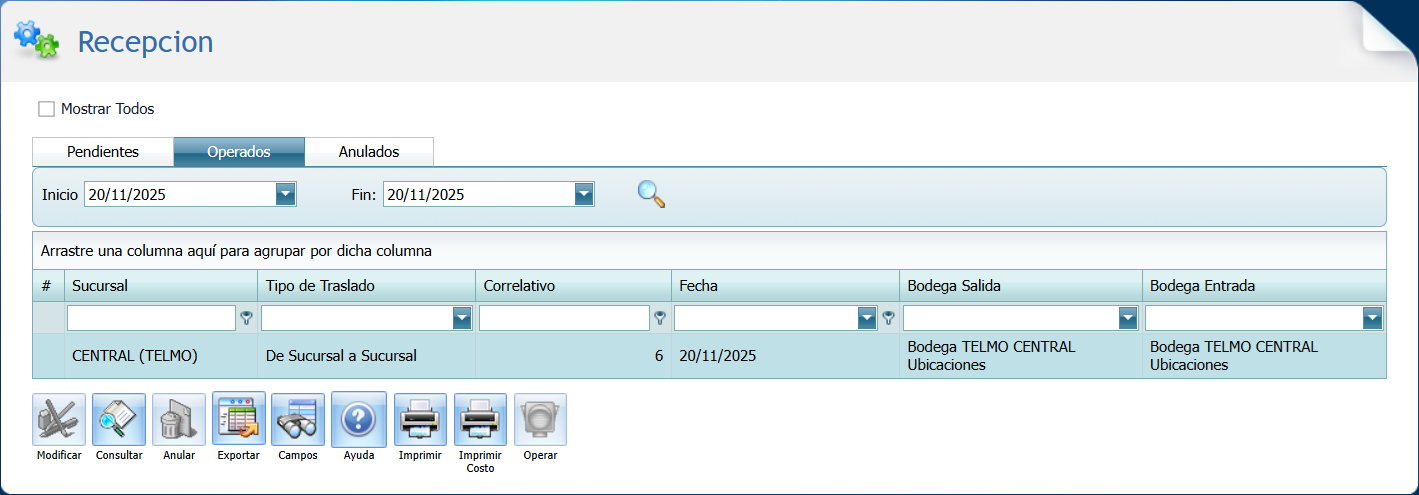Sort by the Tipo de Traslado column header
The height and width of the screenshot is (495, 1419).
pyautogui.click(x=367, y=286)
